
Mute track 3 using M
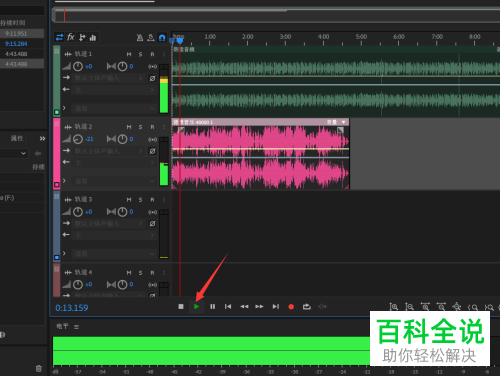point(129,200)
